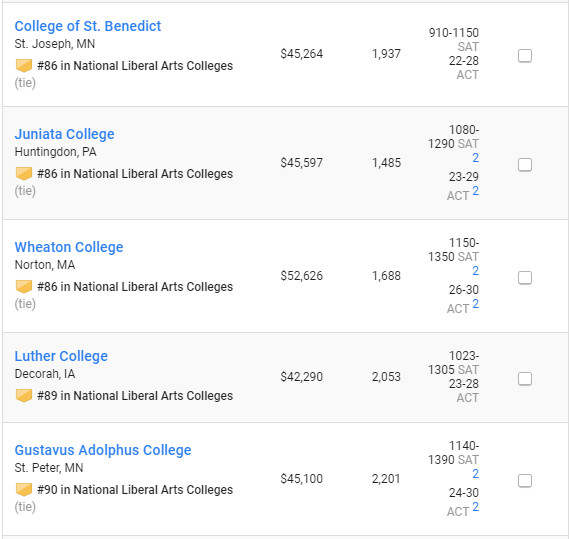
Task: Click the ranking badge icon for College of St. Benedict
Action: coord(24,66)
